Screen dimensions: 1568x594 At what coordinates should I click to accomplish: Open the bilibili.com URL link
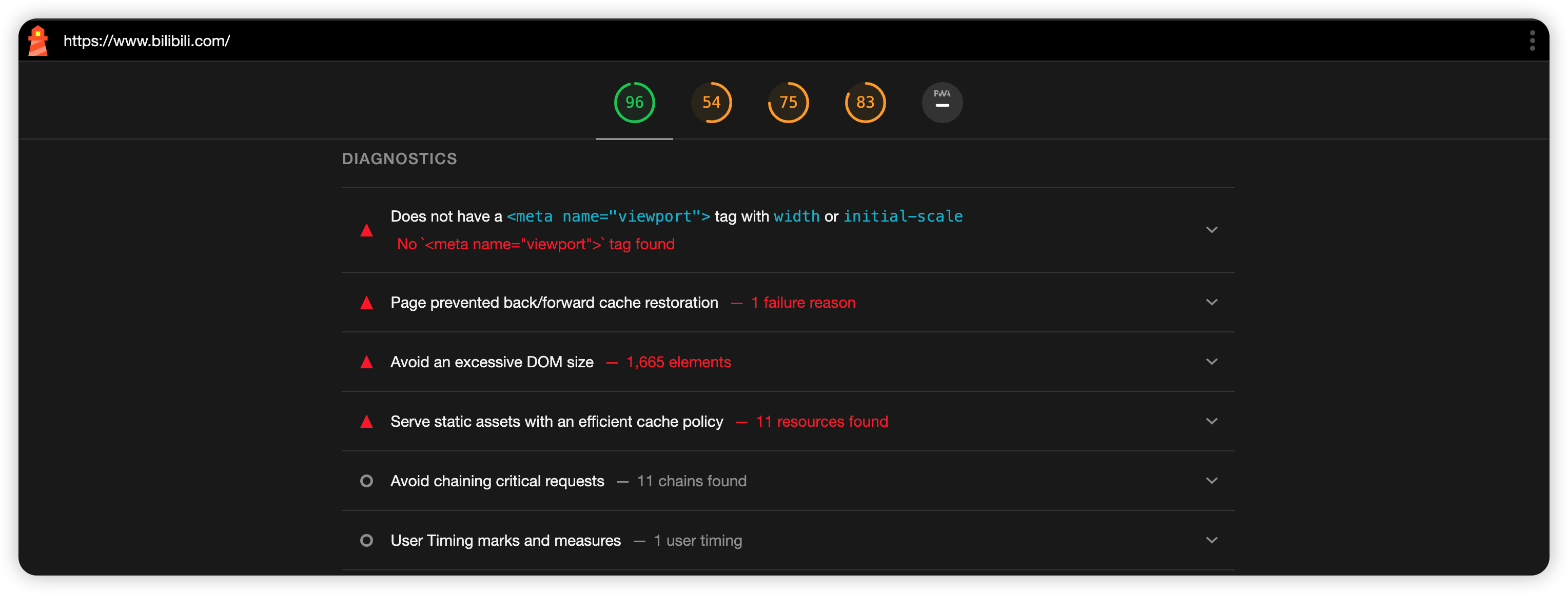point(147,41)
